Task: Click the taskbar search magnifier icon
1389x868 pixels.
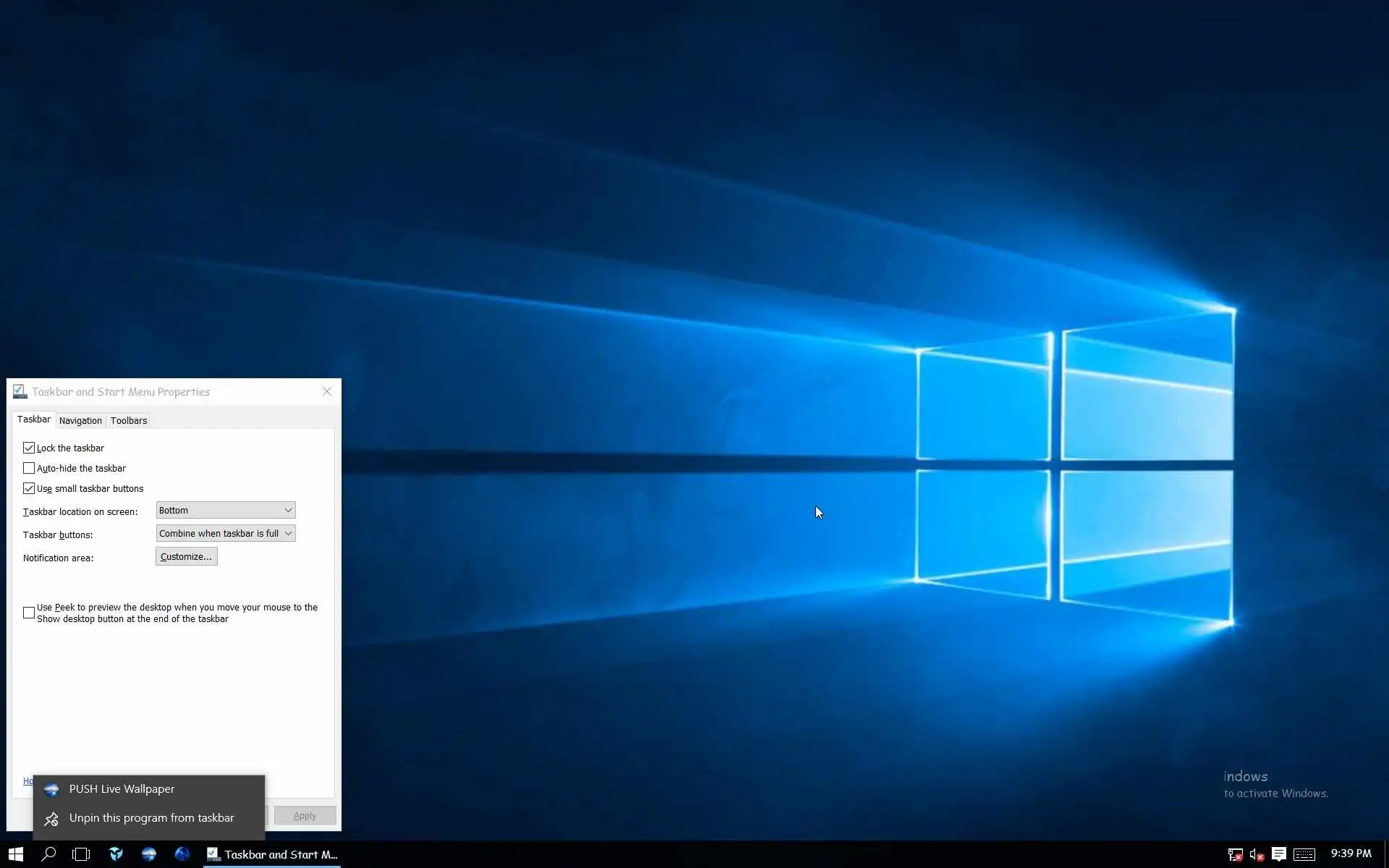Action: click(x=48, y=854)
